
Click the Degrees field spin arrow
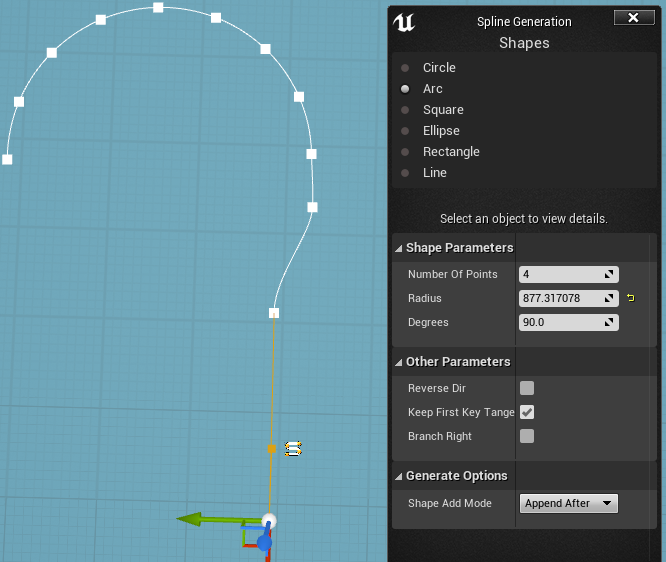point(609,322)
